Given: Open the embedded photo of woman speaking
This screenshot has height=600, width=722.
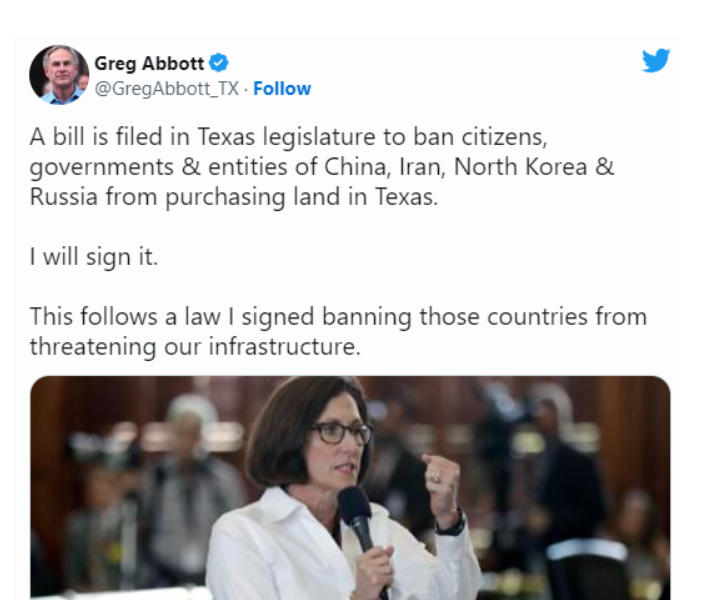Looking at the screenshot, I should point(350,488).
